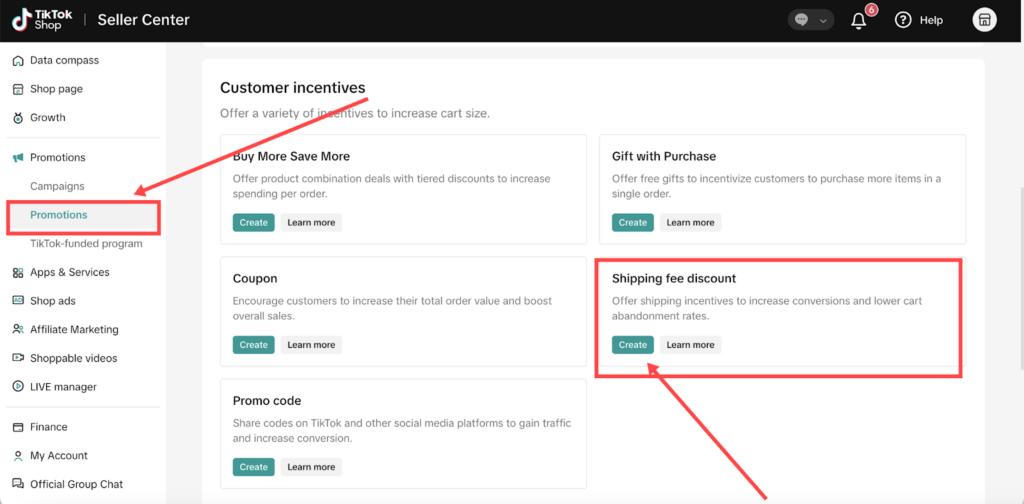Open the Finance page
1024x504 pixels.
48,427
